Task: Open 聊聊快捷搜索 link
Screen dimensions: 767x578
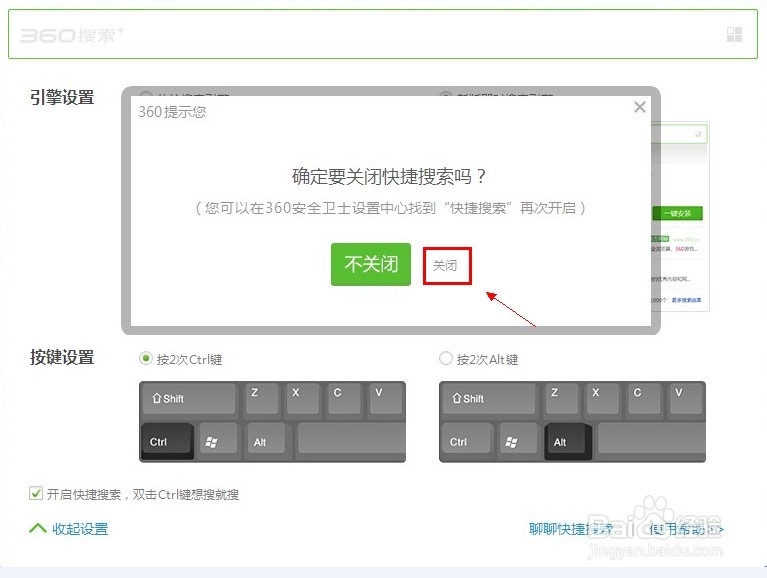Action: pyautogui.click(x=571, y=529)
